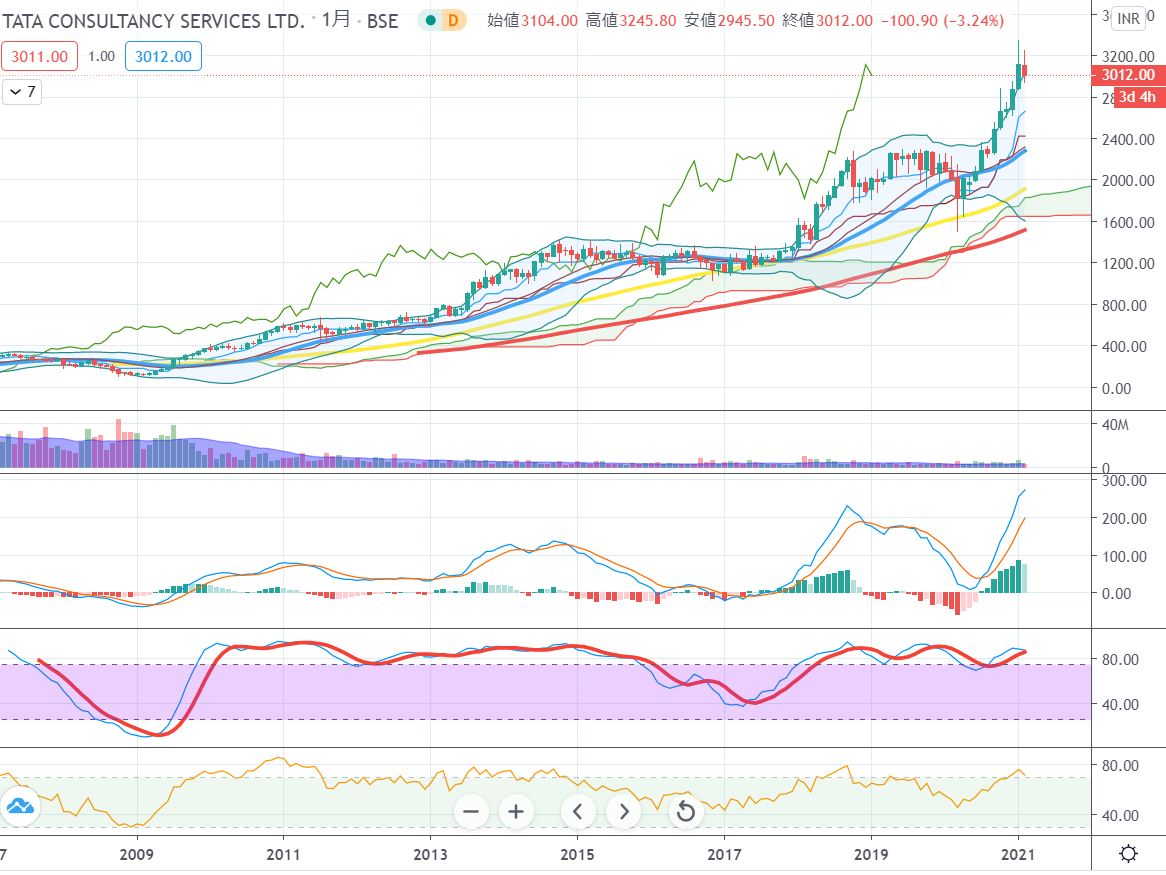Click the 2009 label on the time axis
The height and width of the screenshot is (875, 1166).
click(x=137, y=854)
